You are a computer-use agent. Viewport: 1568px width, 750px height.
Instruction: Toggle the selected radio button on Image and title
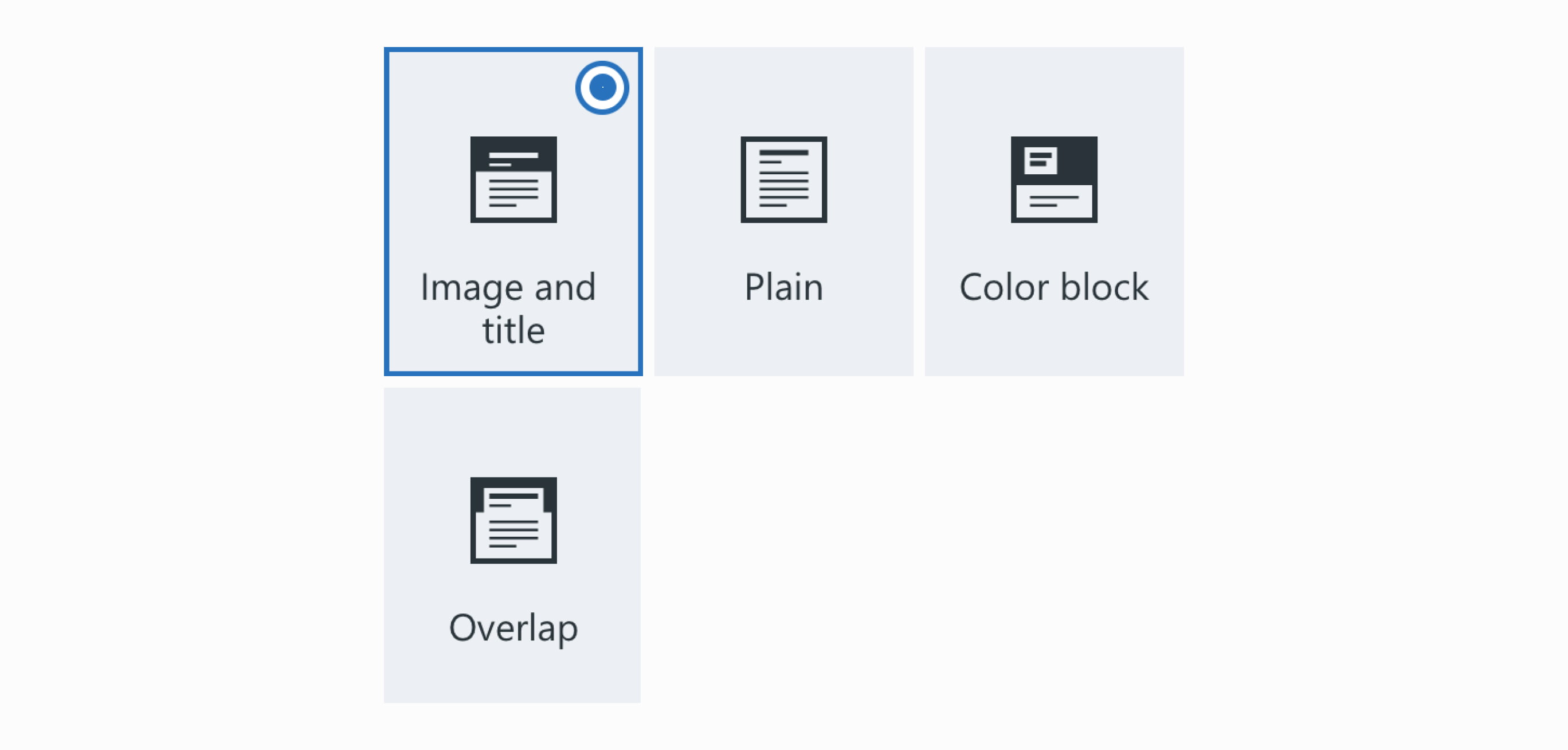point(602,88)
